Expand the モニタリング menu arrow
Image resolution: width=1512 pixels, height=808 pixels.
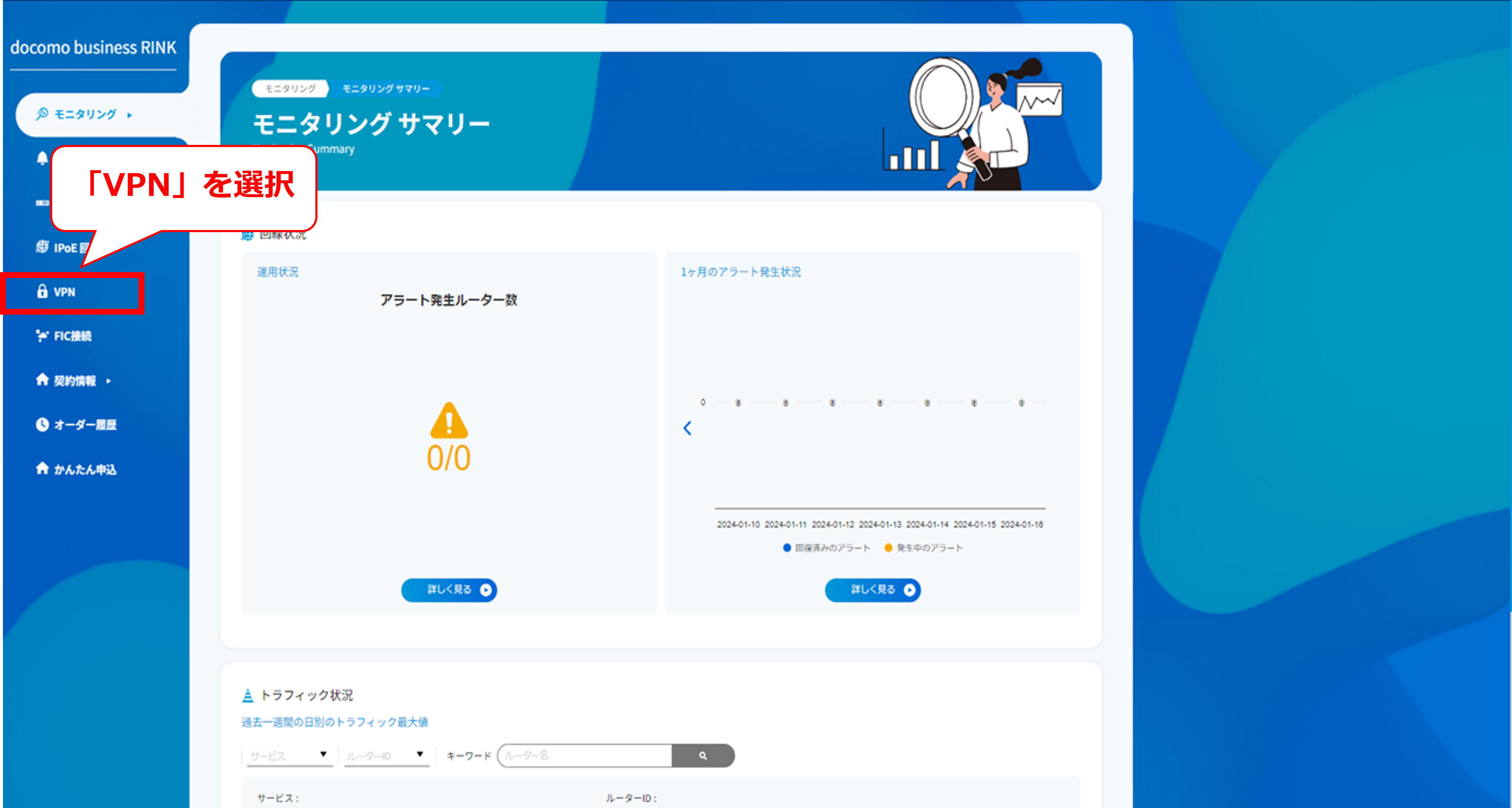click(130, 115)
